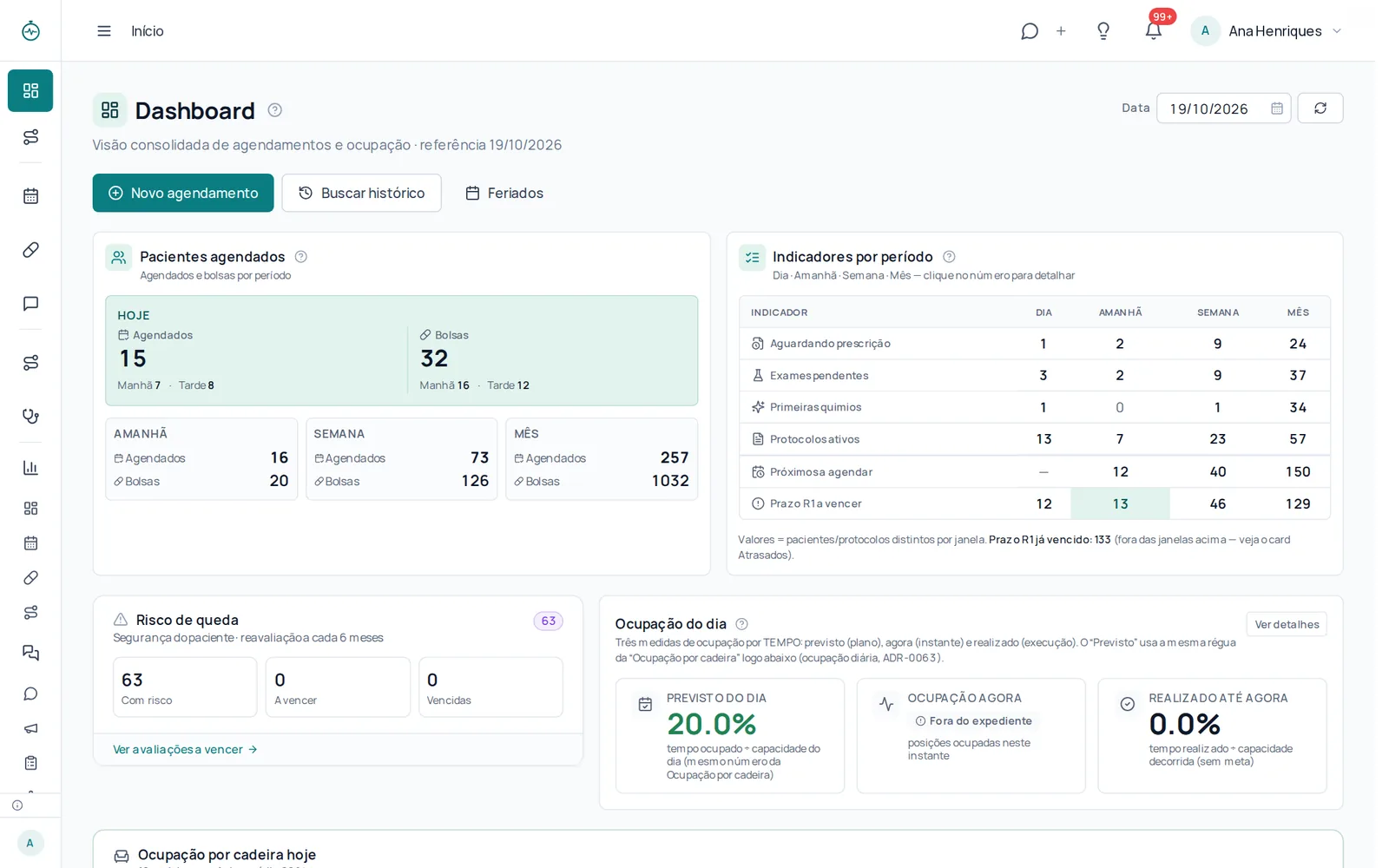
Task: Show help for Indicadores por período
Action: tap(949, 257)
